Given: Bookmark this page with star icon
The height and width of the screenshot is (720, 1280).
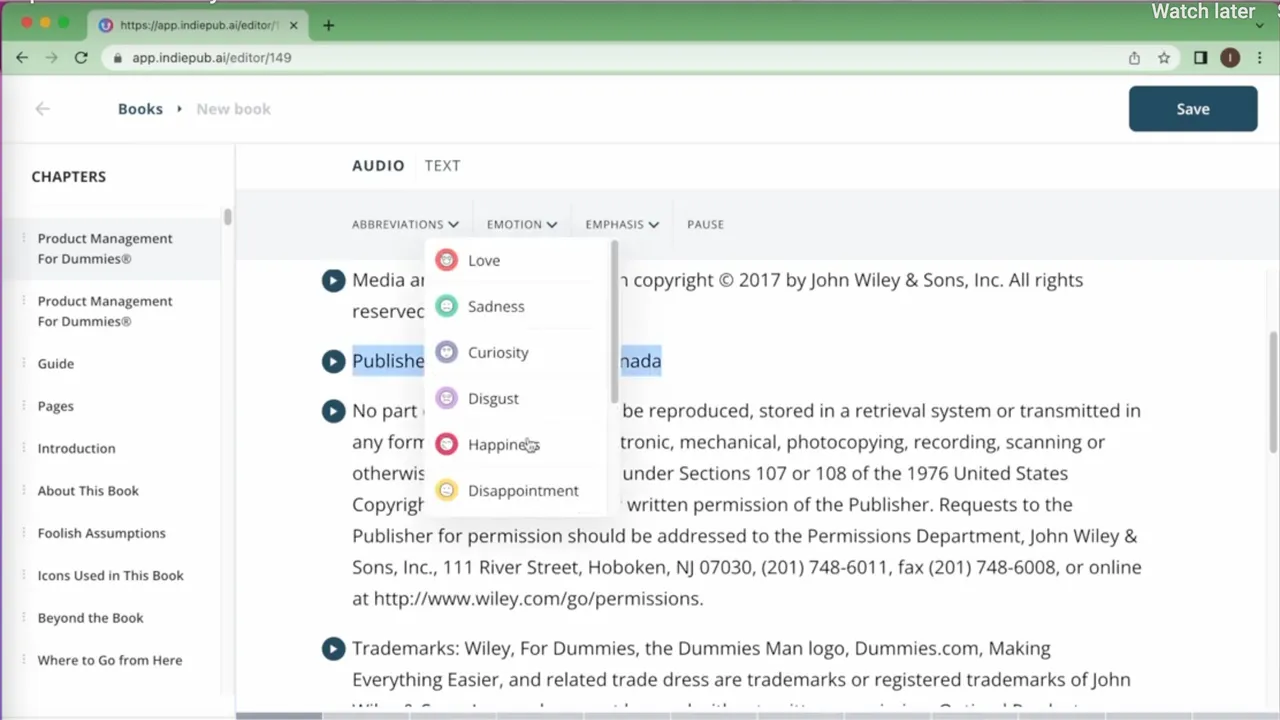Looking at the screenshot, I should (1164, 58).
